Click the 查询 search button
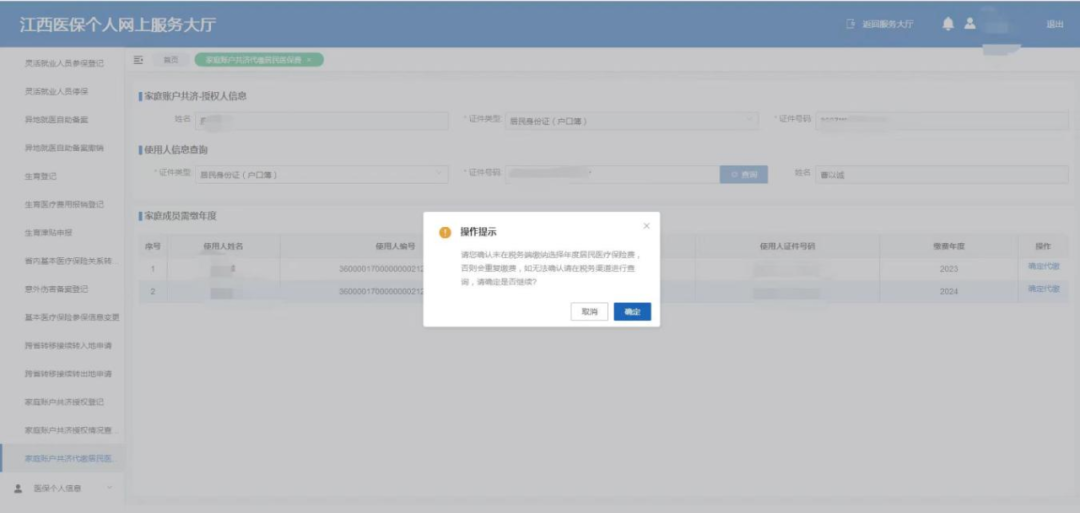1080x513 pixels. pos(744,174)
